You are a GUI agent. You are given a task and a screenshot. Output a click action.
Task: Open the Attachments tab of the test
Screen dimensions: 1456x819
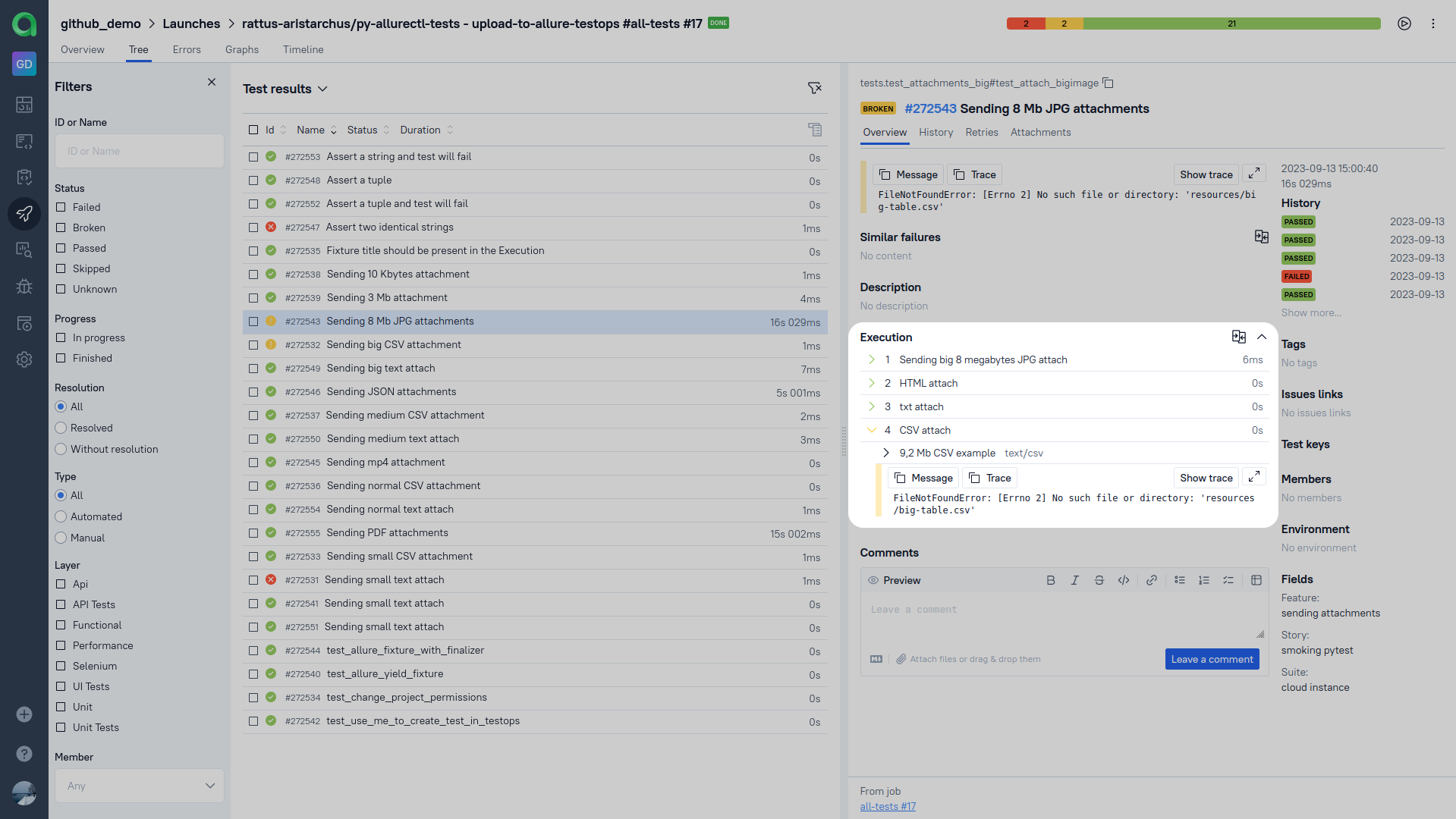click(x=1040, y=132)
